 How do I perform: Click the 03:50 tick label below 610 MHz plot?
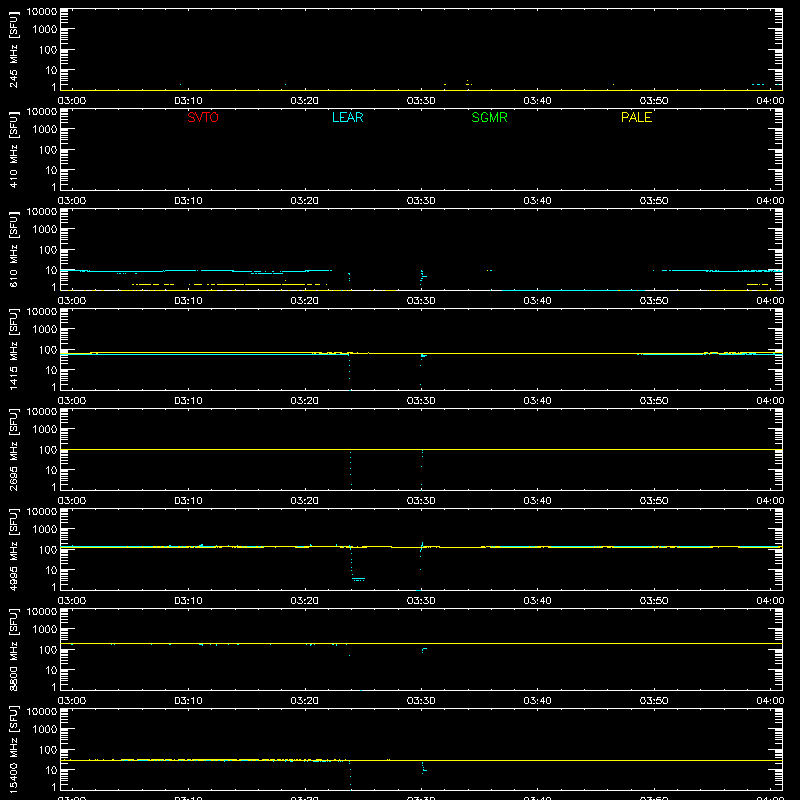click(x=654, y=301)
